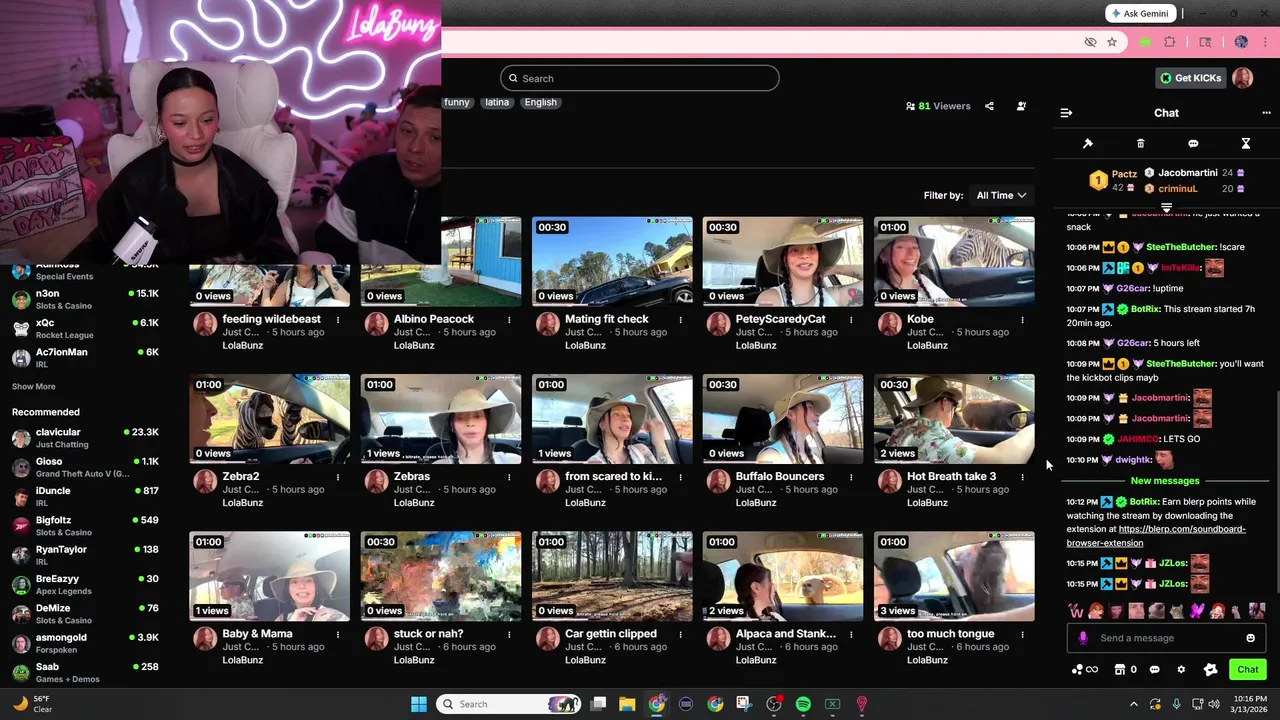Screen dimensions: 1280x720
Task: Click the share icon next to viewers count
Action: tap(989, 106)
